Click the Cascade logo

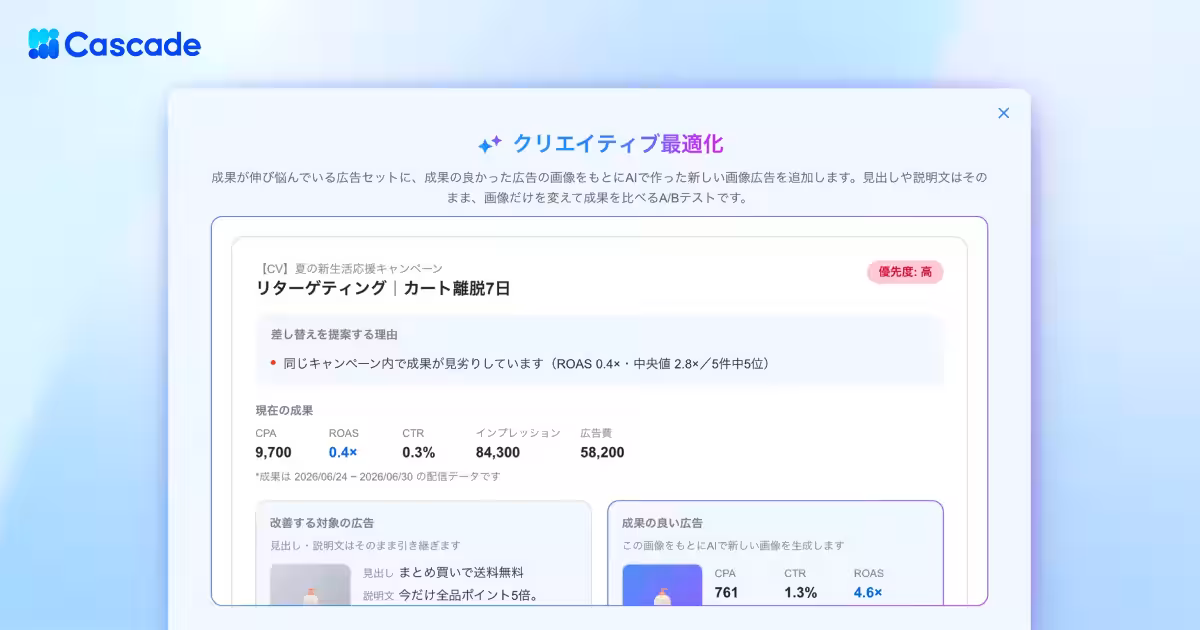click(x=115, y=44)
